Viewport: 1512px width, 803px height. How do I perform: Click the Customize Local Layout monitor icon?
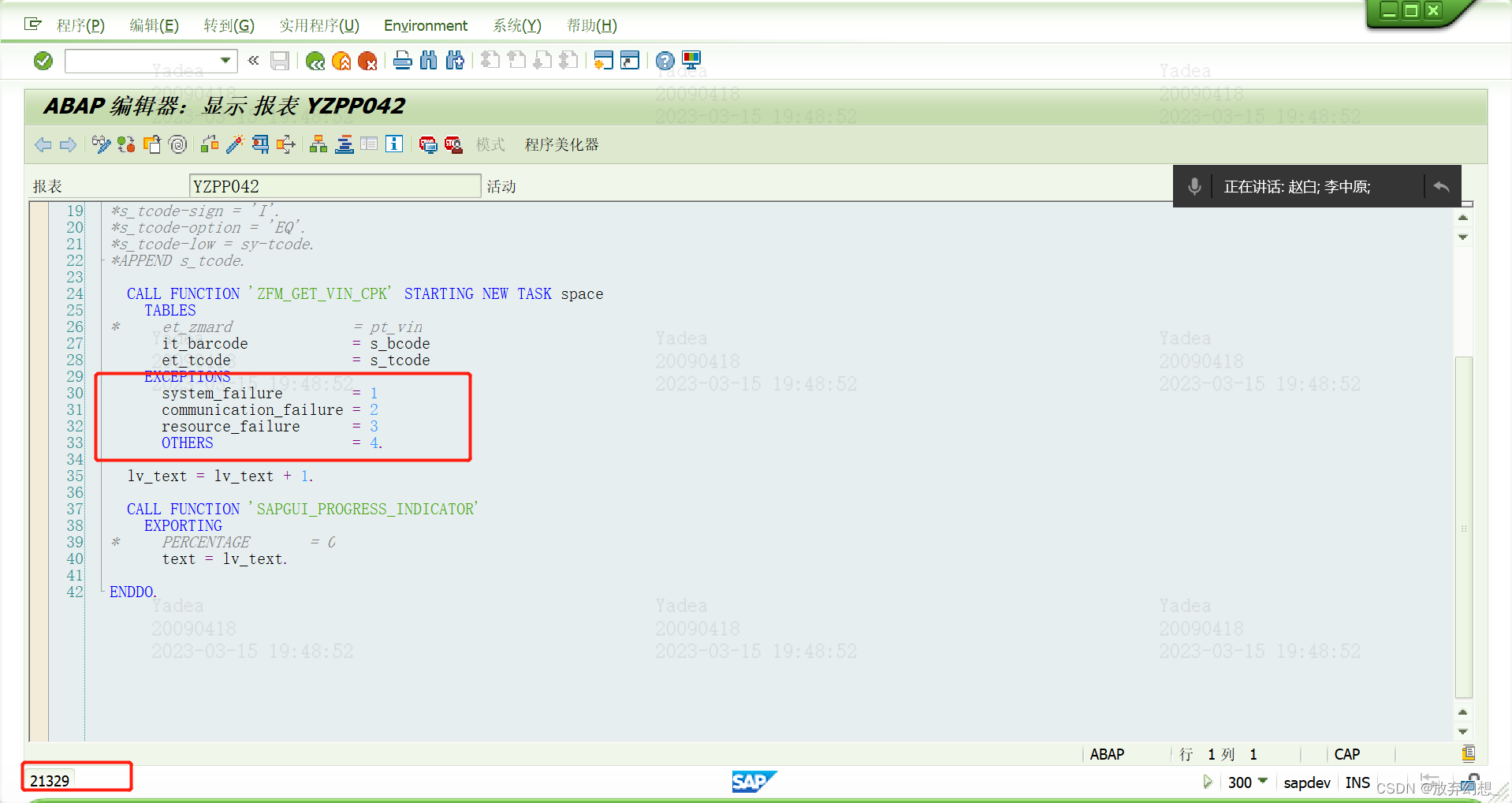click(x=691, y=60)
